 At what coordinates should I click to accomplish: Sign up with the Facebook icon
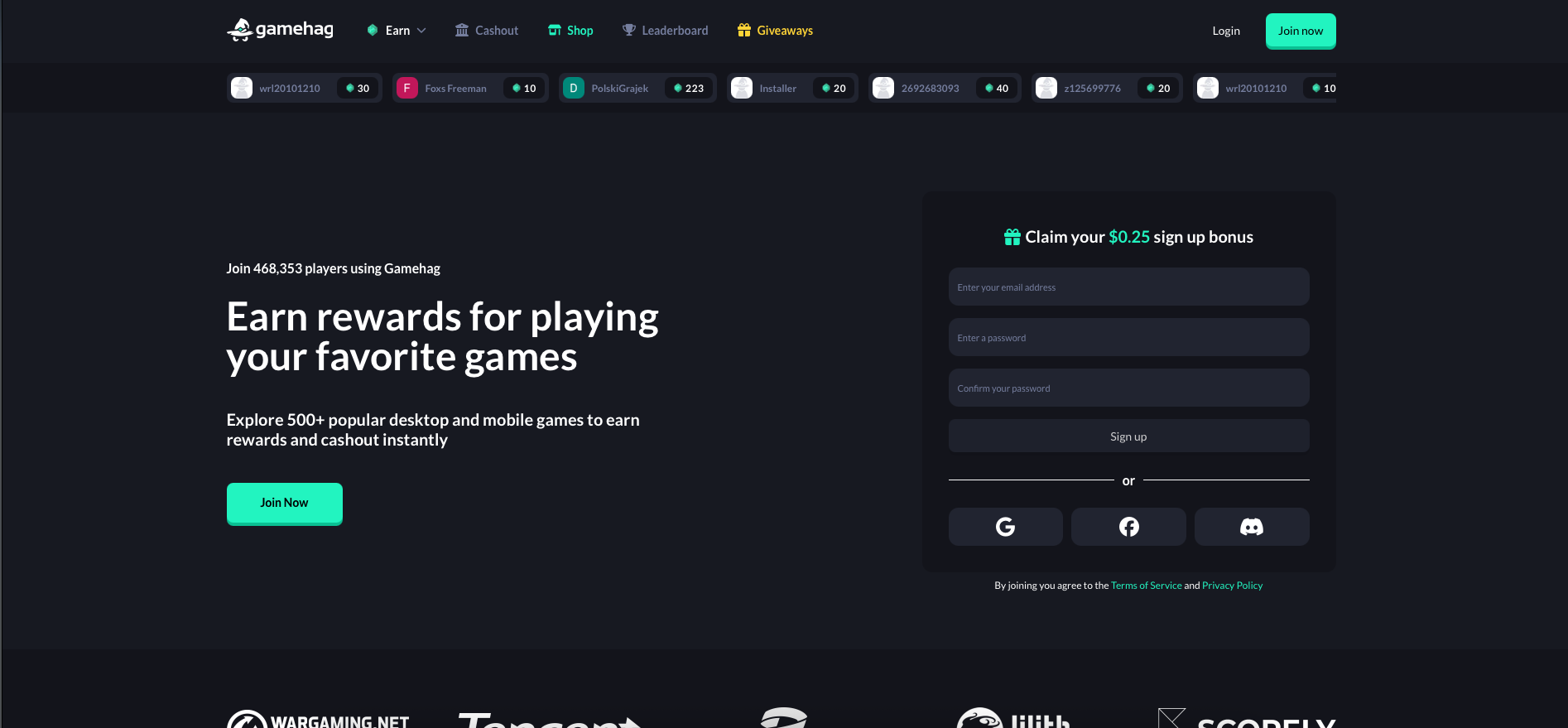1128,527
